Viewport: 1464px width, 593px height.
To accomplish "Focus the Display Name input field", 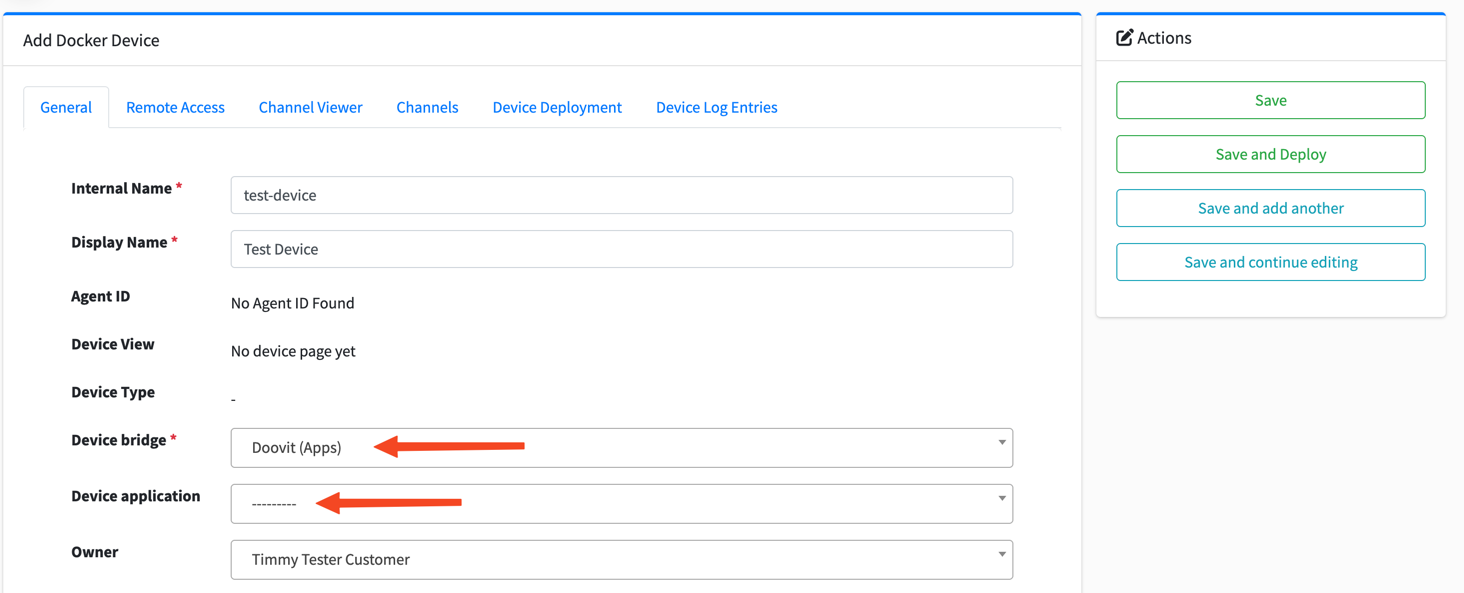I will 621,249.
